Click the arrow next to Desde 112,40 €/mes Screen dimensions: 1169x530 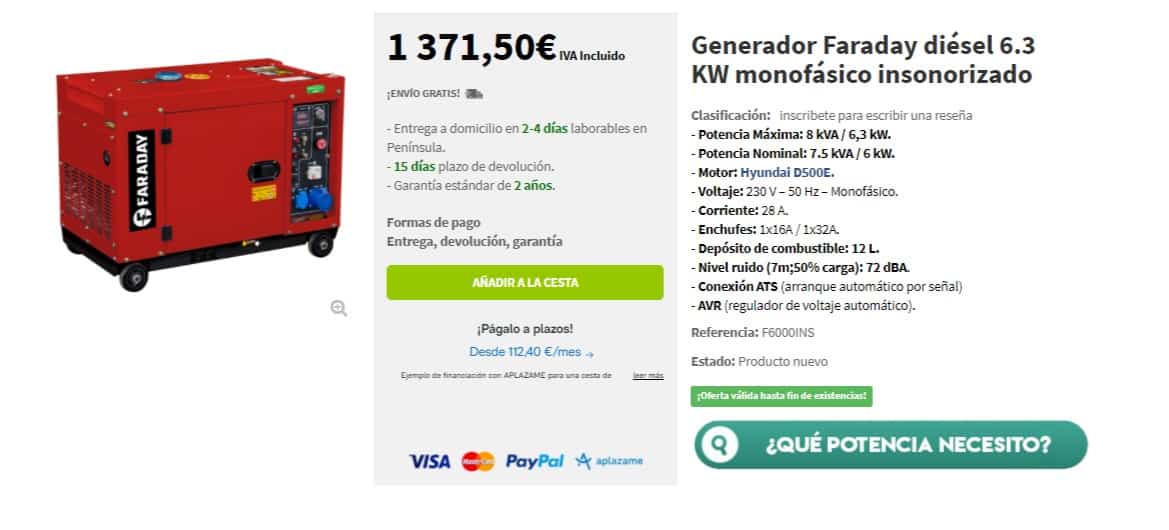(x=590, y=353)
